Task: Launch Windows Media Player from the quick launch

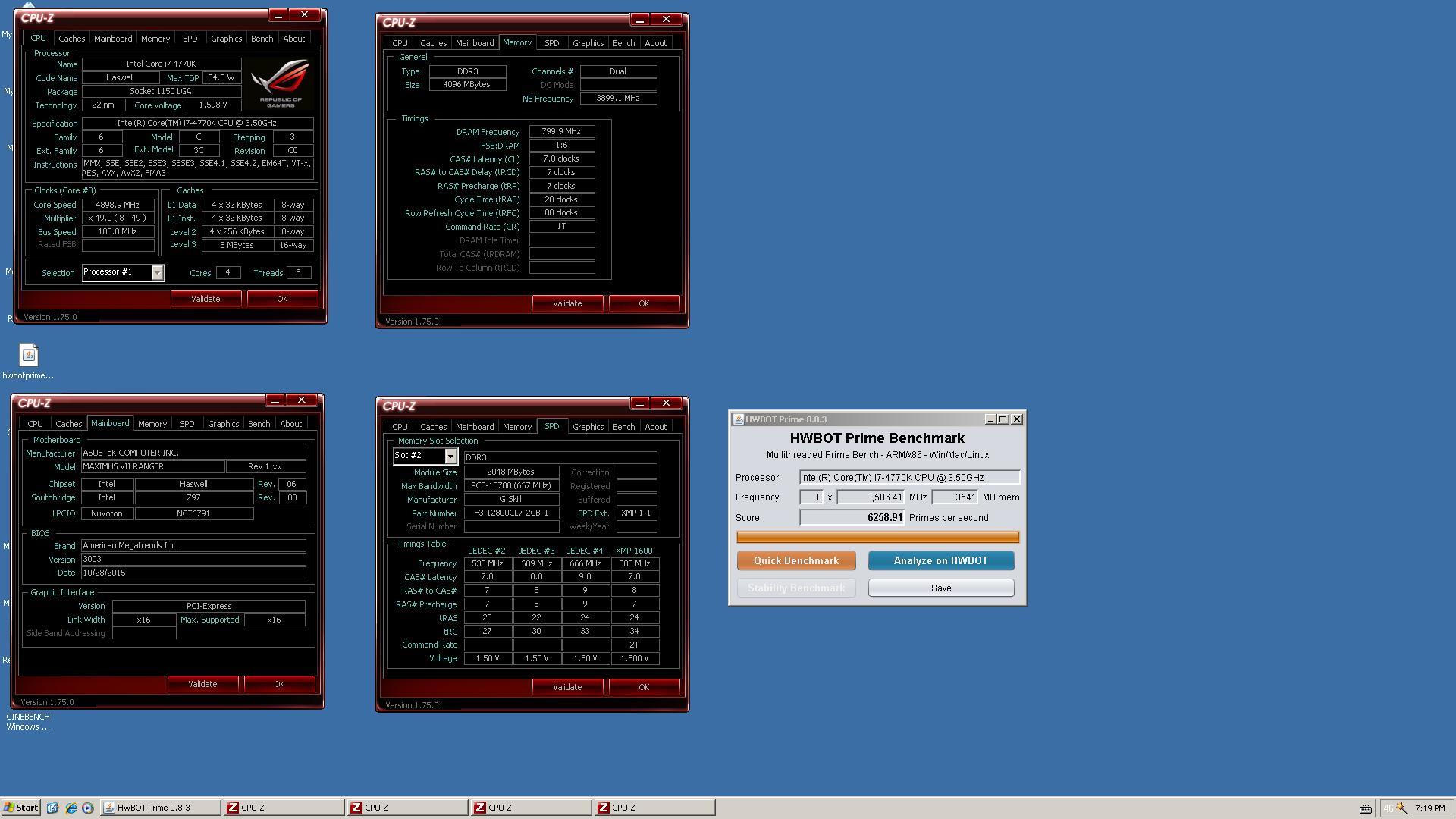Action: point(88,808)
